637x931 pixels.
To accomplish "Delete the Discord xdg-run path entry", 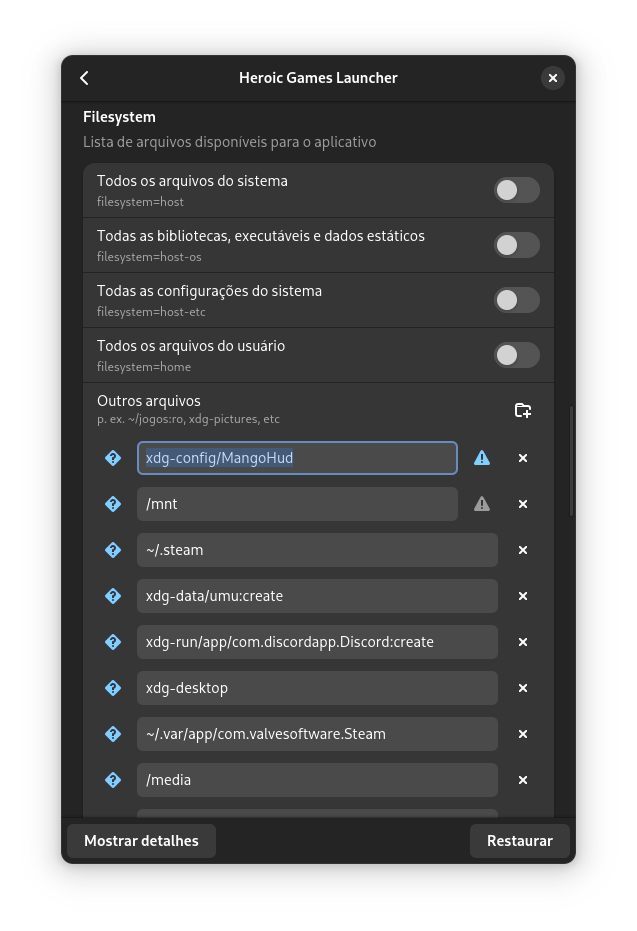I will [x=522, y=642].
